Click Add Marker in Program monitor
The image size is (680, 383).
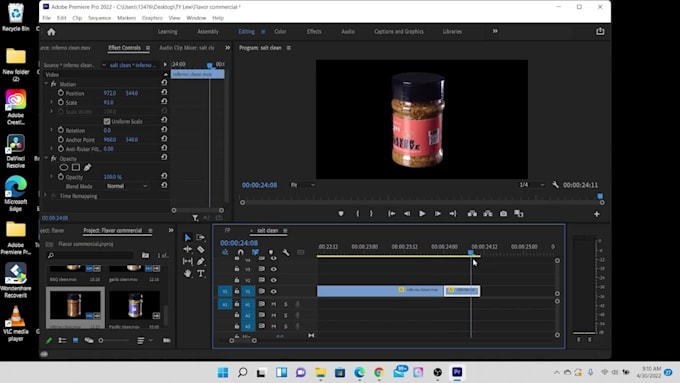tap(341, 213)
